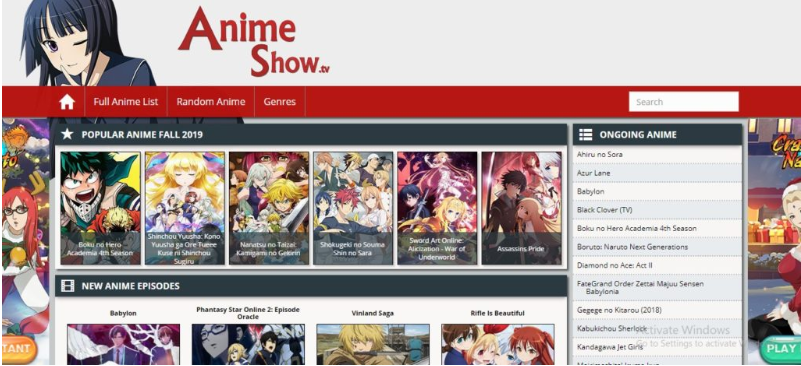This screenshot has height=366, width=801.
Task: Open Diamond no Ace: Act II link
Action: [x=615, y=265]
